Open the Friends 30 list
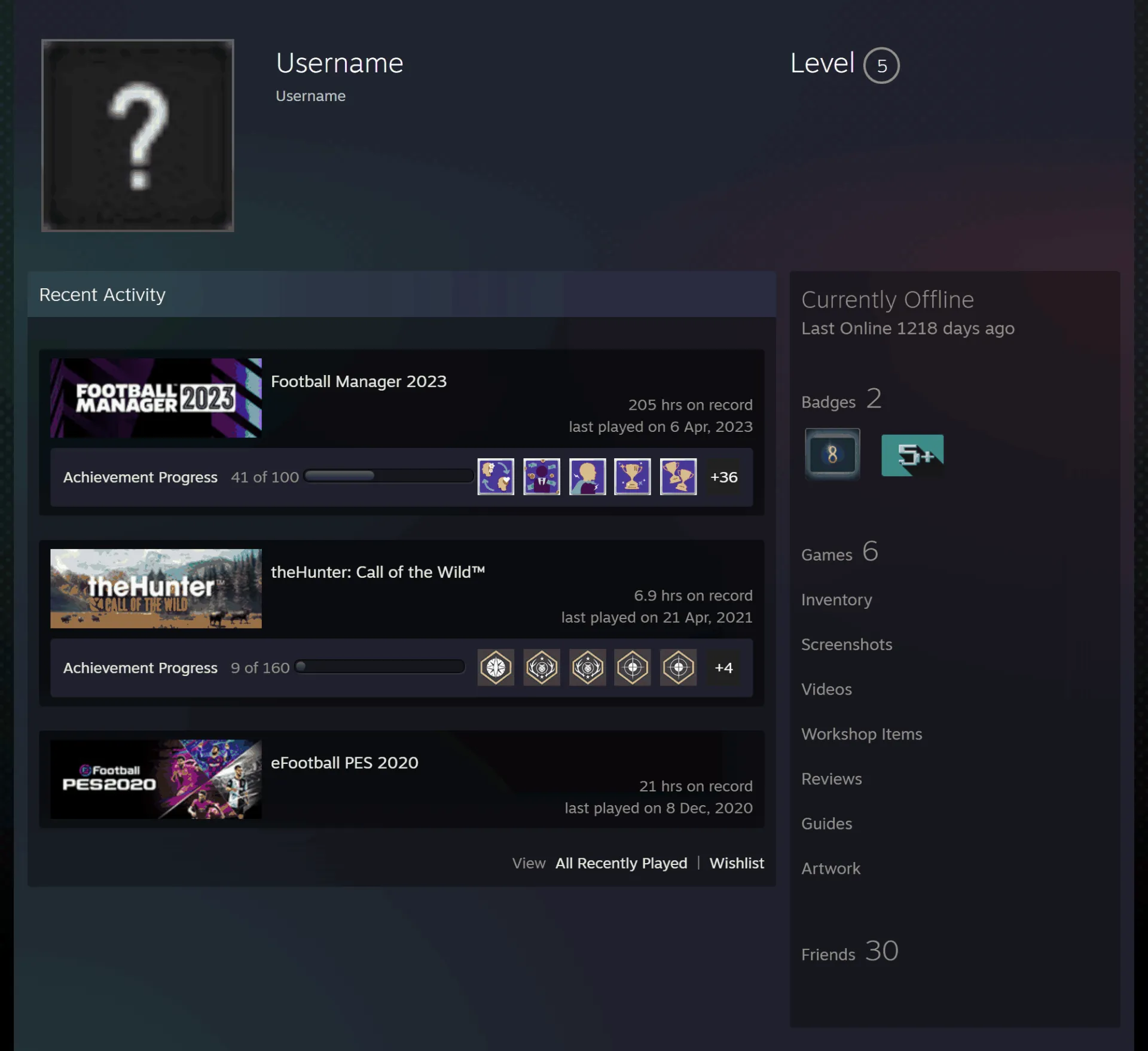The width and height of the screenshot is (1148, 1051). click(x=850, y=952)
